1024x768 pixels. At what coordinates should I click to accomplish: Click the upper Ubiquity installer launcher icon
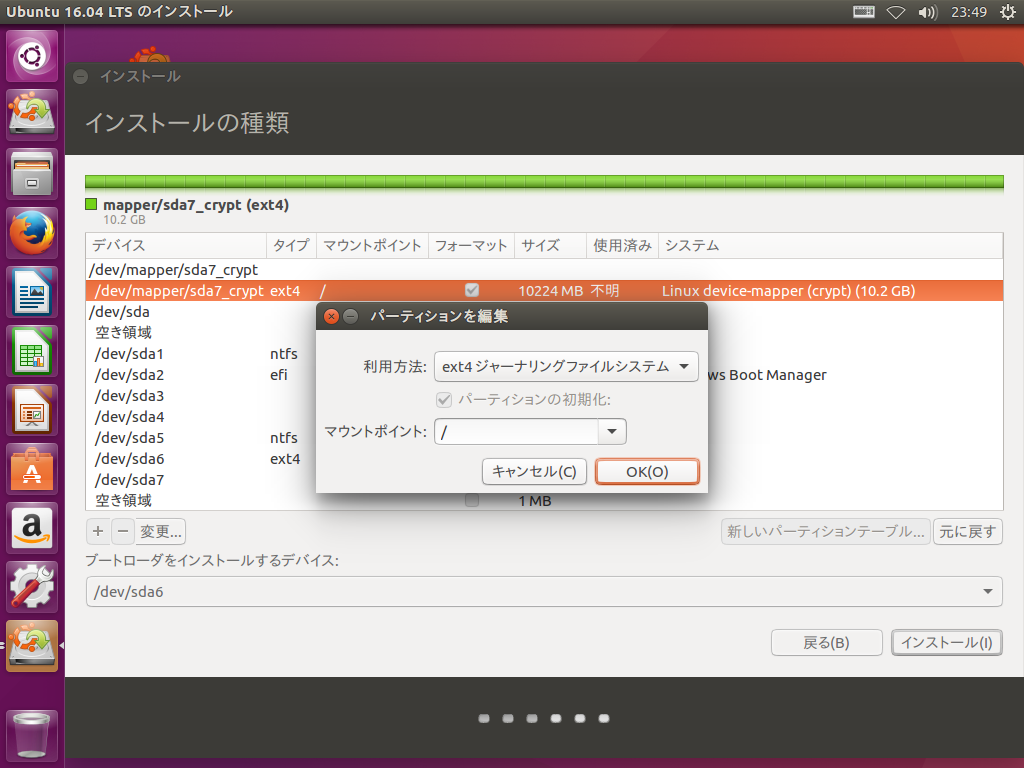[x=32, y=114]
